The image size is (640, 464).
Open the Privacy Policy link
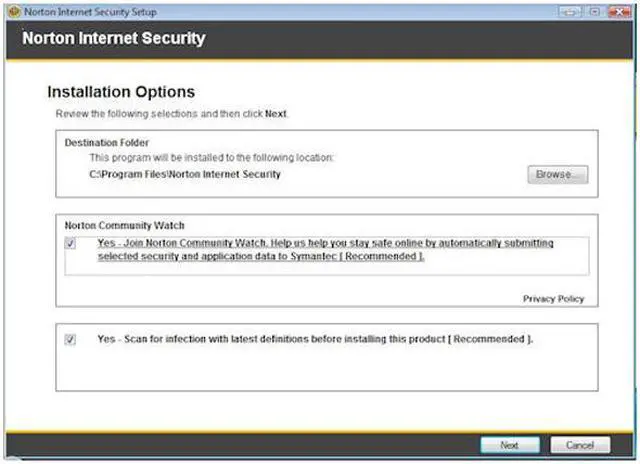point(553,299)
